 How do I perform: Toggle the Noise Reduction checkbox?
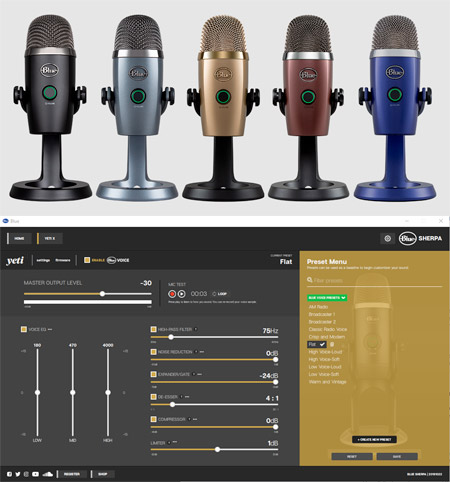153,352
